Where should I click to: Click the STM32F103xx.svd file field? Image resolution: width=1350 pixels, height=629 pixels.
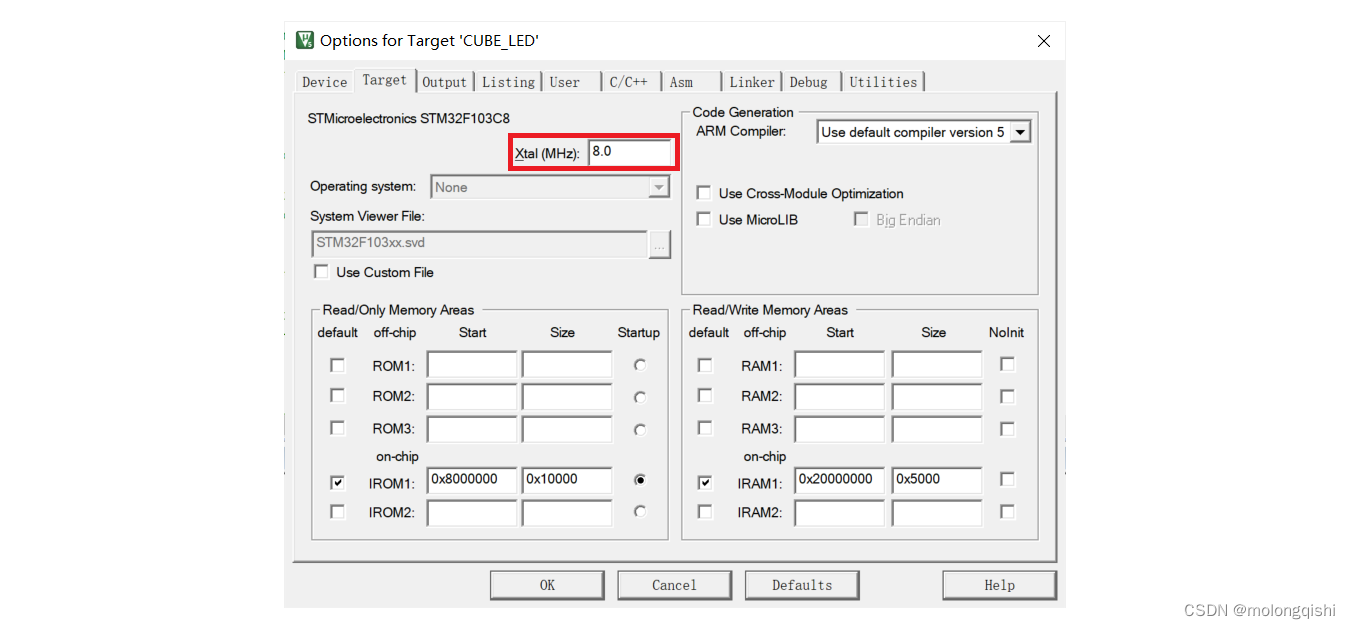[480, 243]
